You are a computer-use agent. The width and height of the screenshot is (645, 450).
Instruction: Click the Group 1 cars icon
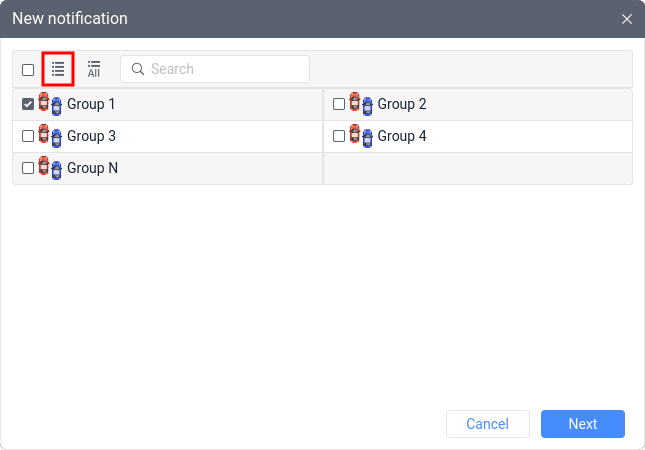[x=50, y=104]
